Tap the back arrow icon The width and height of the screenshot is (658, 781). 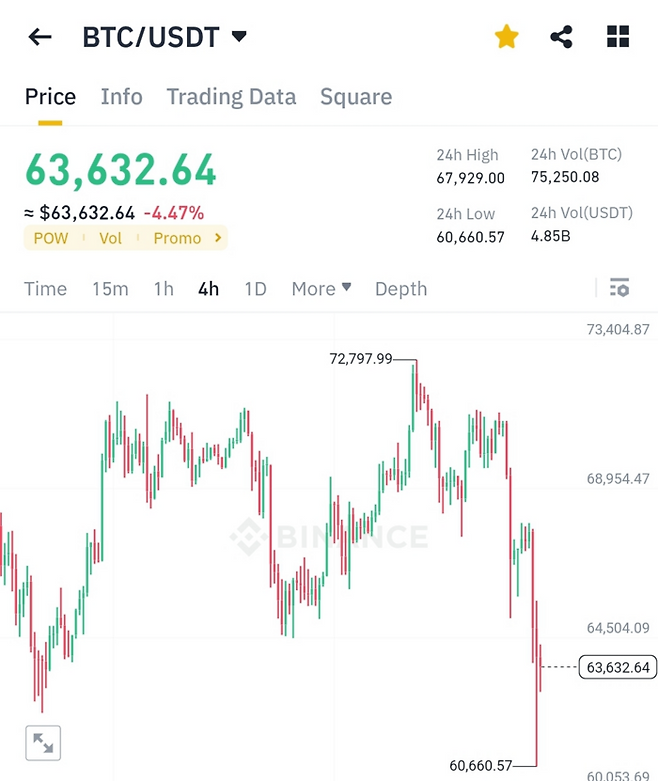point(40,38)
